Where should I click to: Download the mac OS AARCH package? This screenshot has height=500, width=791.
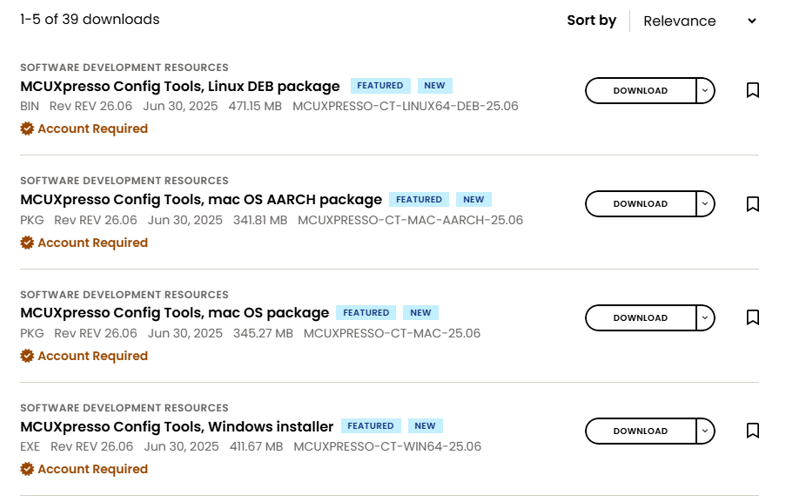coord(640,204)
